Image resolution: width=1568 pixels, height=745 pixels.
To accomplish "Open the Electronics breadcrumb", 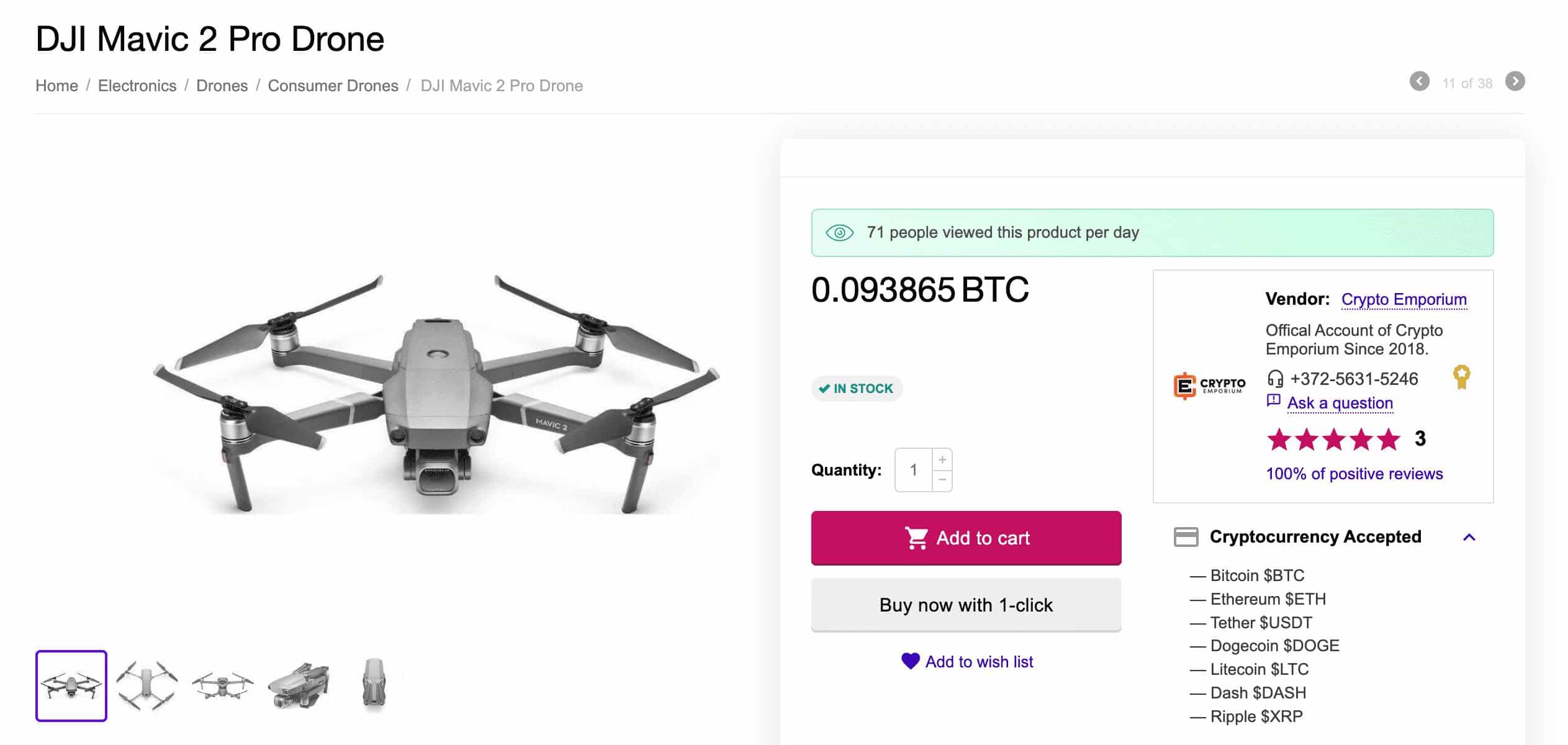I will coord(137,86).
